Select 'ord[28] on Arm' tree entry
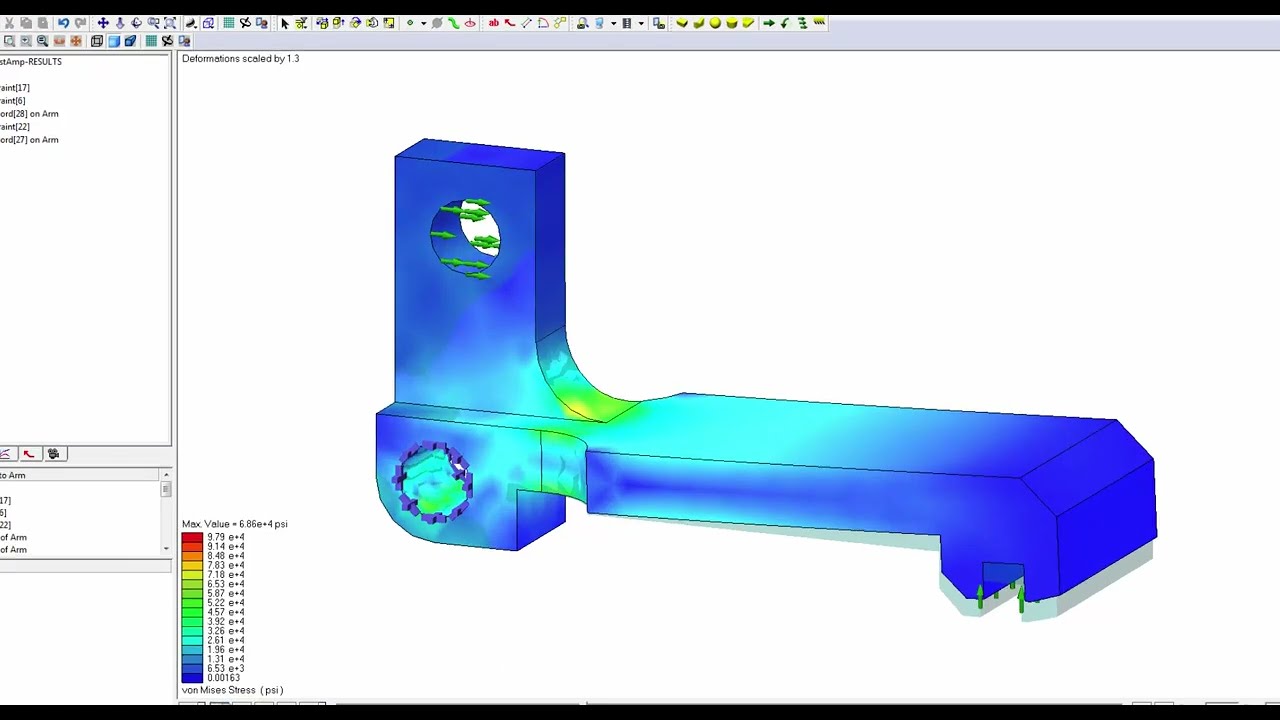The image size is (1280, 720). tap(29, 114)
